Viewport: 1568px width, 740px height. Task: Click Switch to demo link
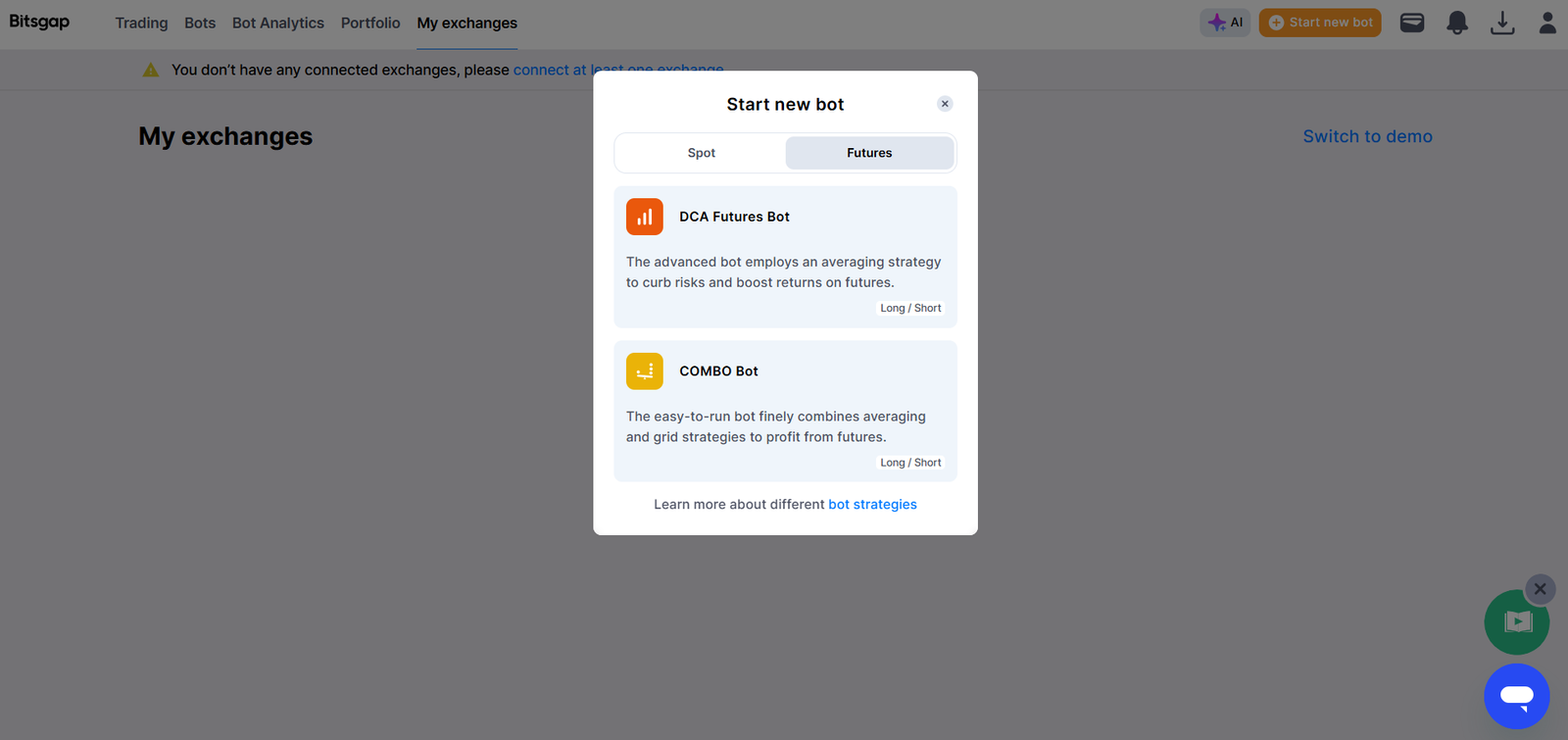(1367, 136)
